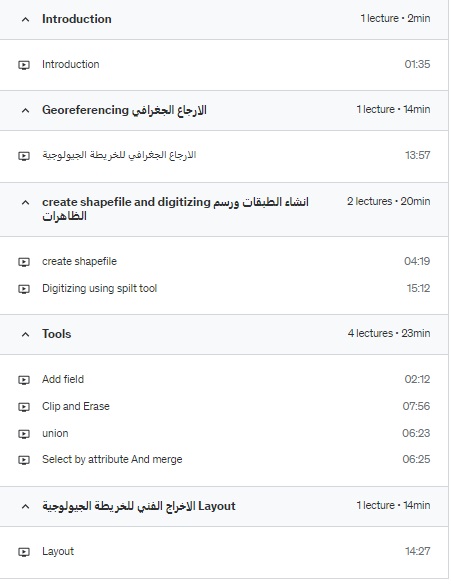Click the 13:57 duration of Arabic georeferencing lecture

point(417,155)
